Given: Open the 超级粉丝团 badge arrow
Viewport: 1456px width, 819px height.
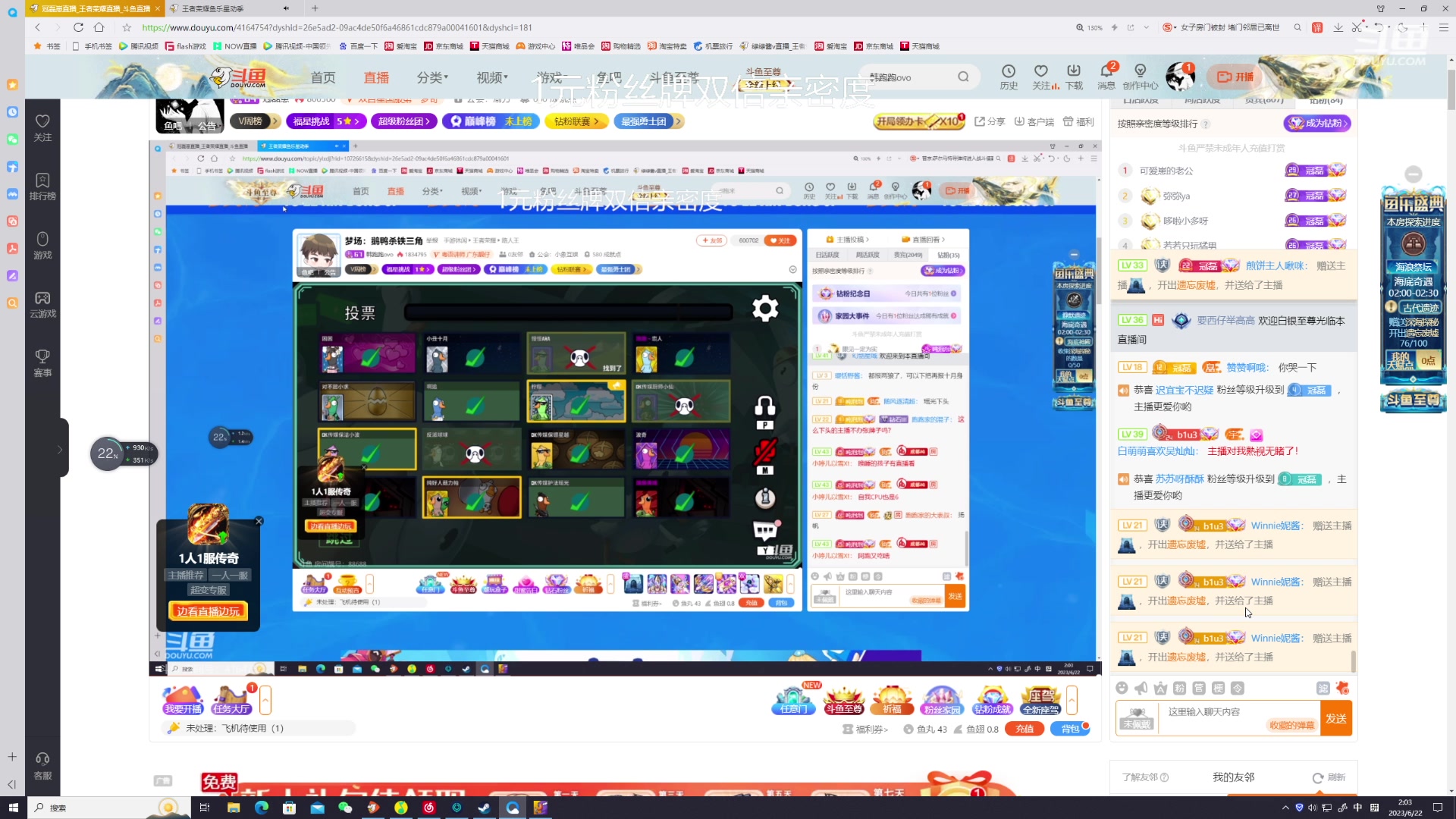Looking at the screenshot, I should click(x=428, y=121).
